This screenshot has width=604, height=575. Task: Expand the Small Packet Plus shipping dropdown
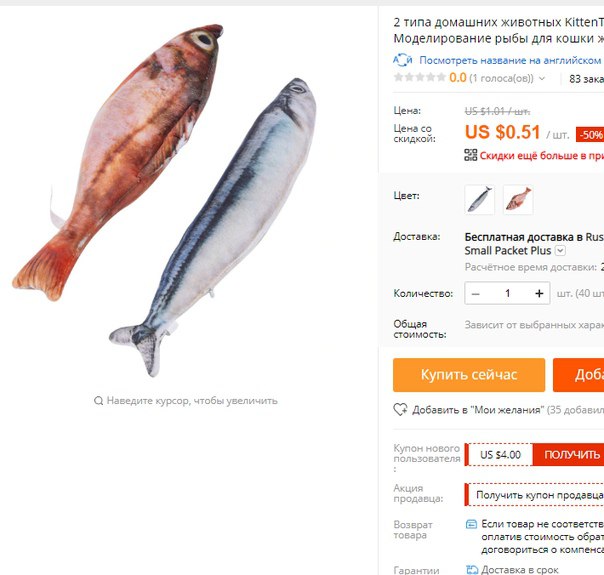(x=560, y=251)
